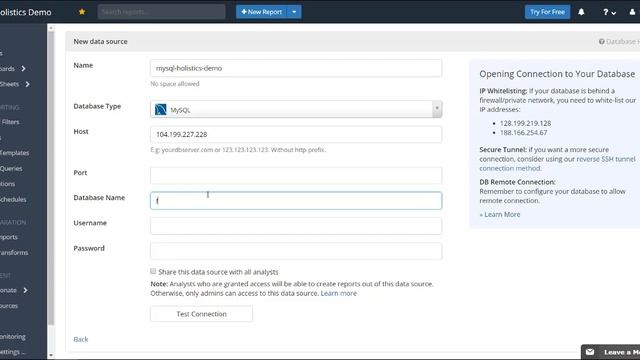The width and height of the screenshot is (640, 360).
Task: Open Queries in the sidebar
Action: (11, 168)
